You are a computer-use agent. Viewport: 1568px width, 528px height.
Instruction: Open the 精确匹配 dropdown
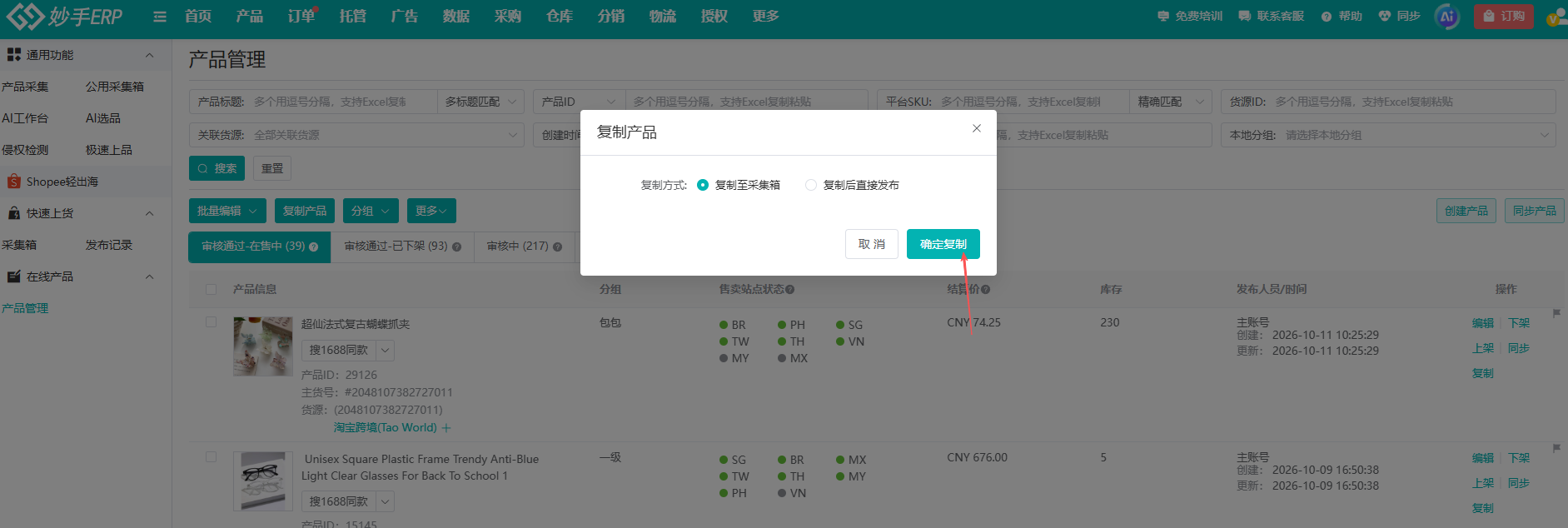coord(1171,102)
